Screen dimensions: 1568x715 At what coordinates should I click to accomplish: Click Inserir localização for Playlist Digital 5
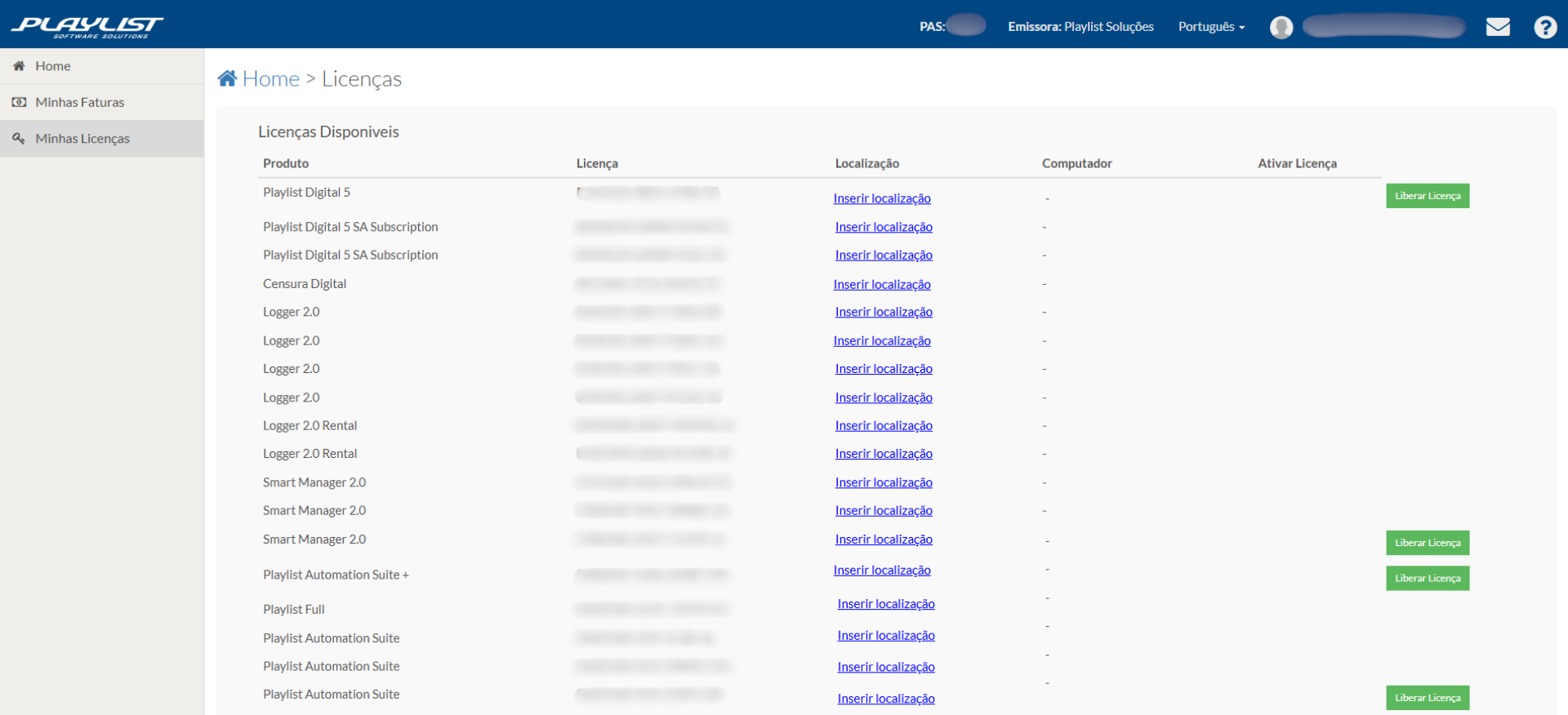(x=882, y=198)
